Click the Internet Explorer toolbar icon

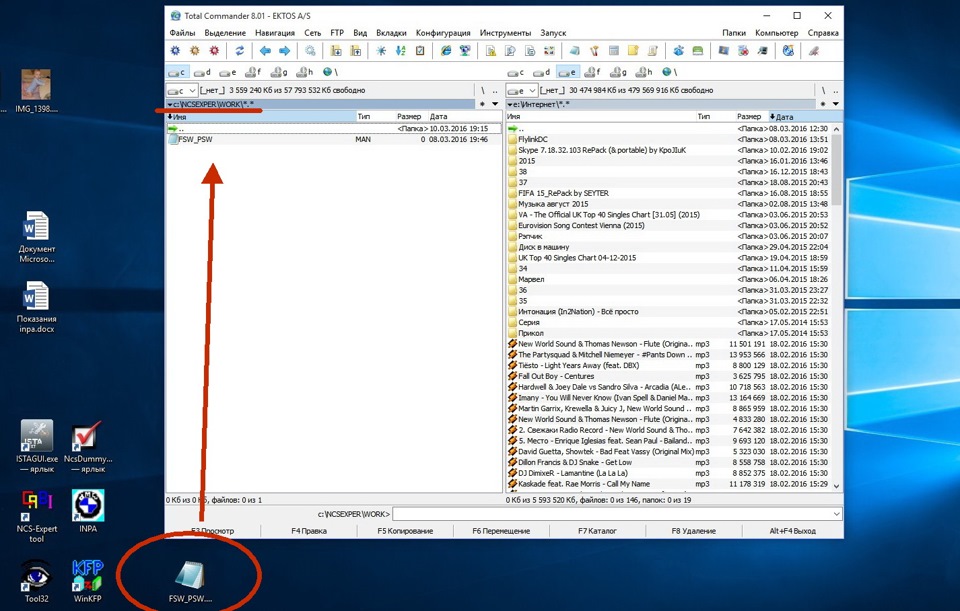click(x=446, y=51)
